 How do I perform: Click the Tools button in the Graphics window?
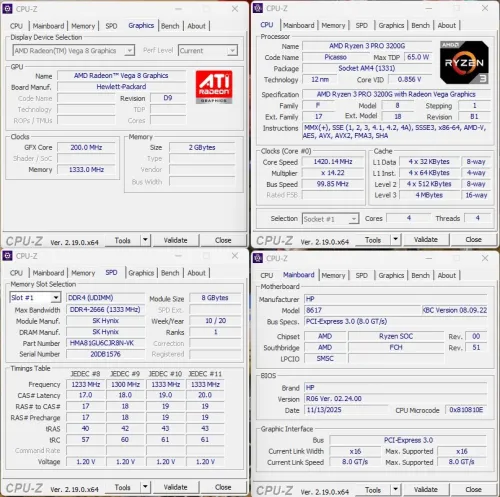[122, 240]
